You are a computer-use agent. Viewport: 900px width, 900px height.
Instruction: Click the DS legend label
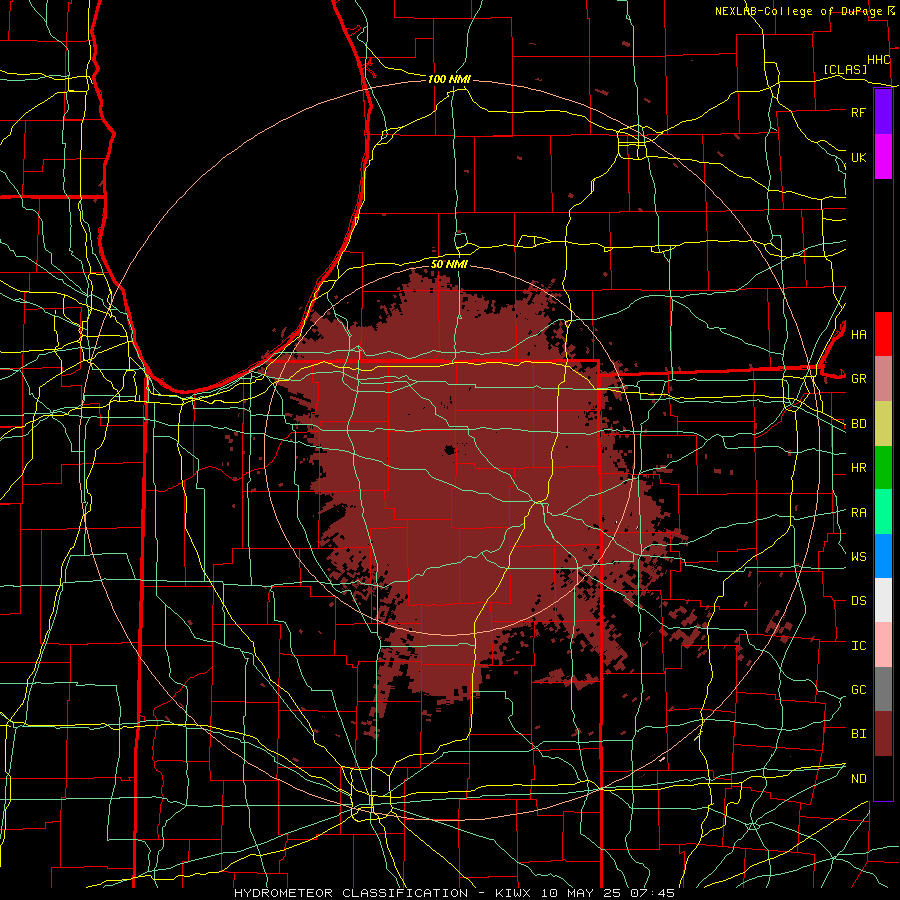[x=858, y=600]
